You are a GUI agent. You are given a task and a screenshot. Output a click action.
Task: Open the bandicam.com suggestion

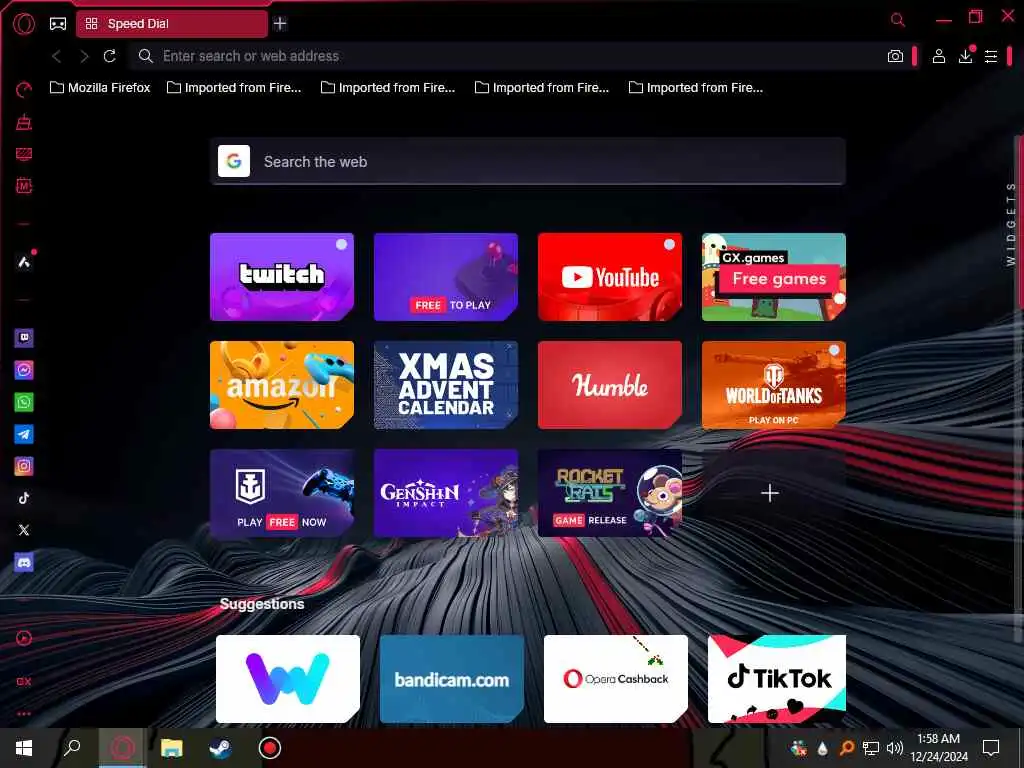[x=451, y=679]
